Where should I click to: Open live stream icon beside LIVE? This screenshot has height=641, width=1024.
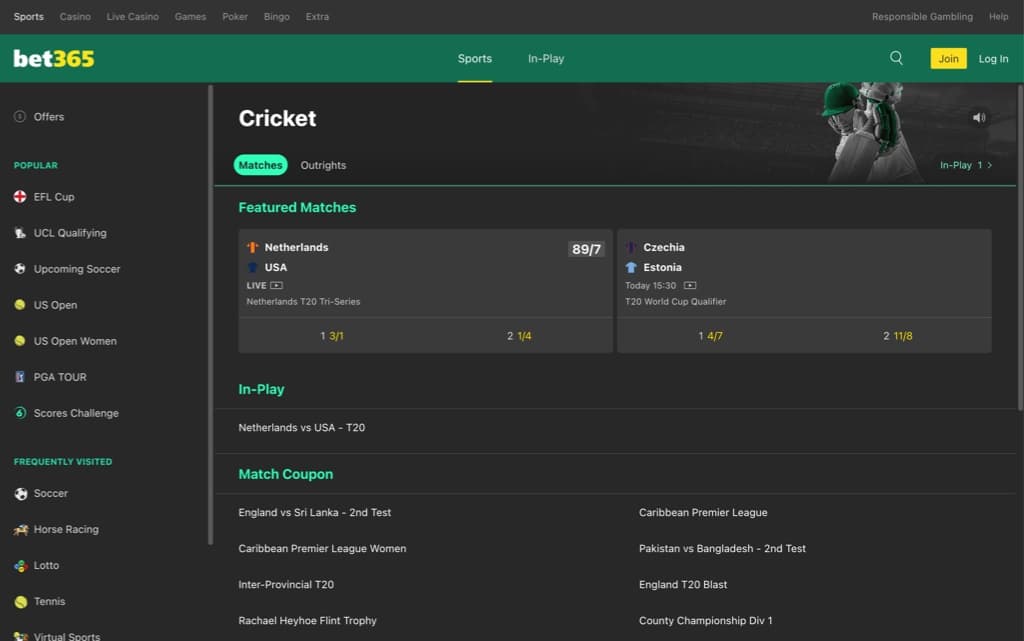click(x=277, y=285)
